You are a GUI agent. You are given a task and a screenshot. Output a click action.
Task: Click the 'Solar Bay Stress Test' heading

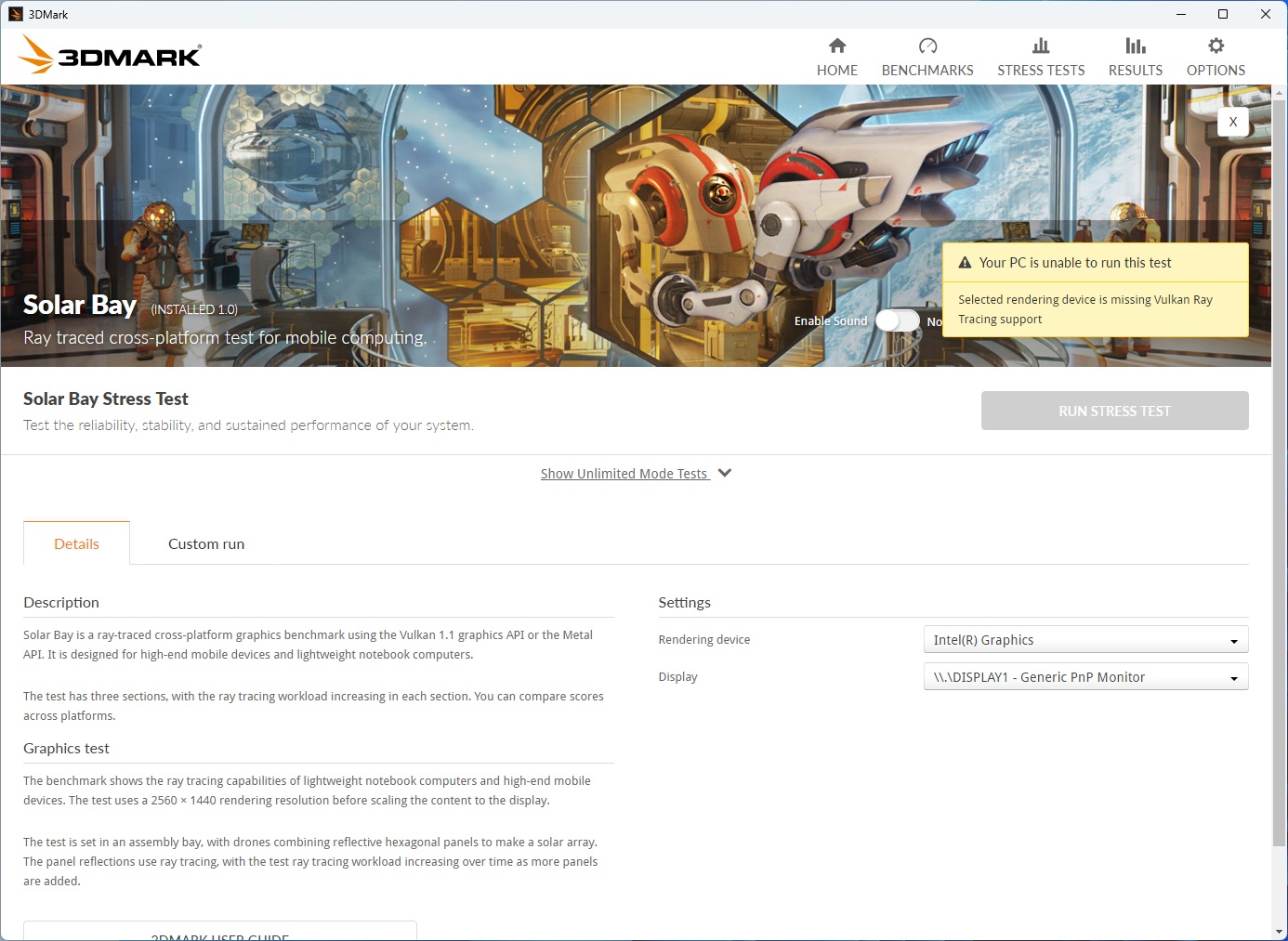[106, 399]
